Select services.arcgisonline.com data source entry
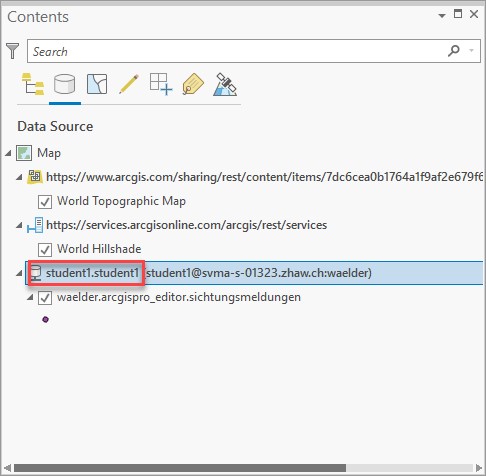The height and width of the screenshot is (476, 486). tap(186, 225)
